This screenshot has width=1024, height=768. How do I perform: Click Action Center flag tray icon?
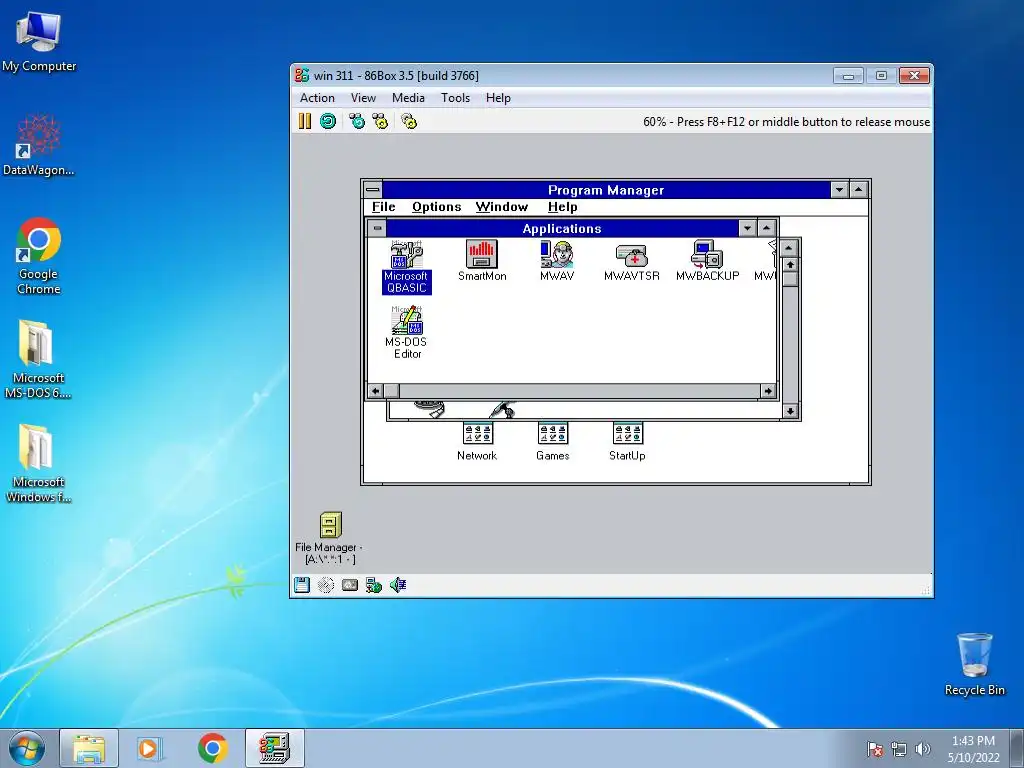874,749
